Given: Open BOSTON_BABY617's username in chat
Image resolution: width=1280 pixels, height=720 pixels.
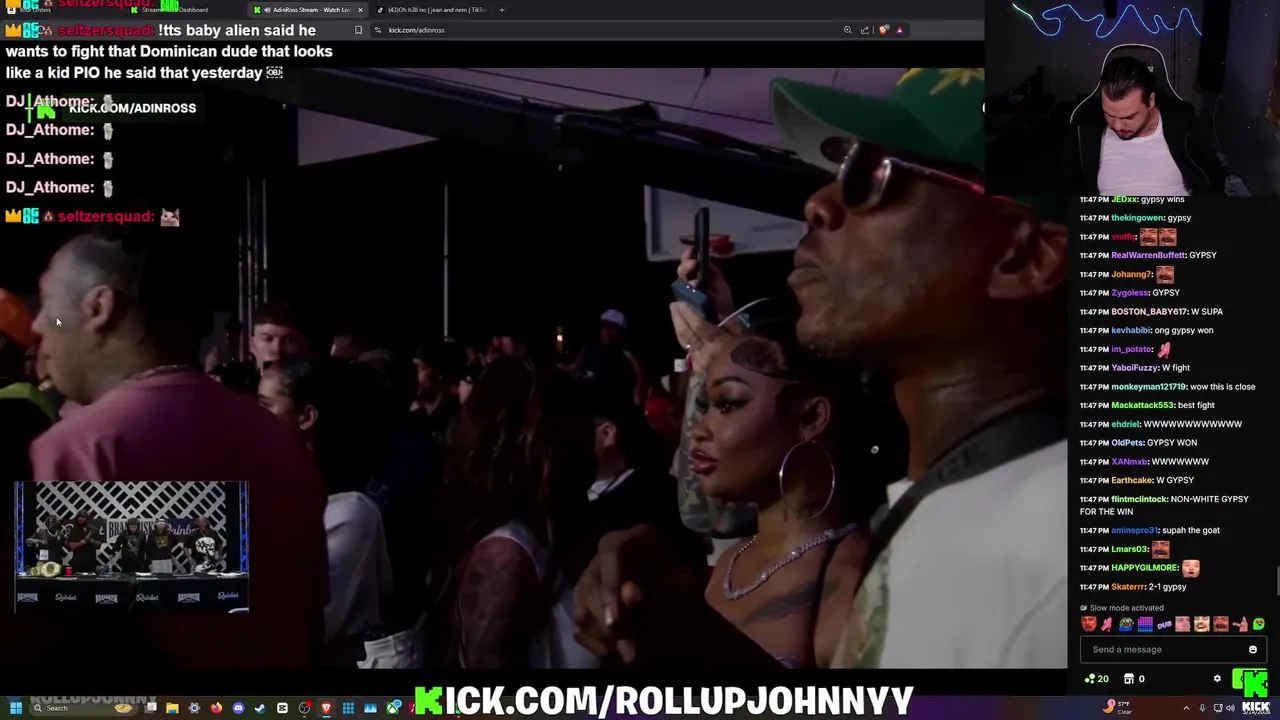Looking at the screenshot, I should point(1149,311).
